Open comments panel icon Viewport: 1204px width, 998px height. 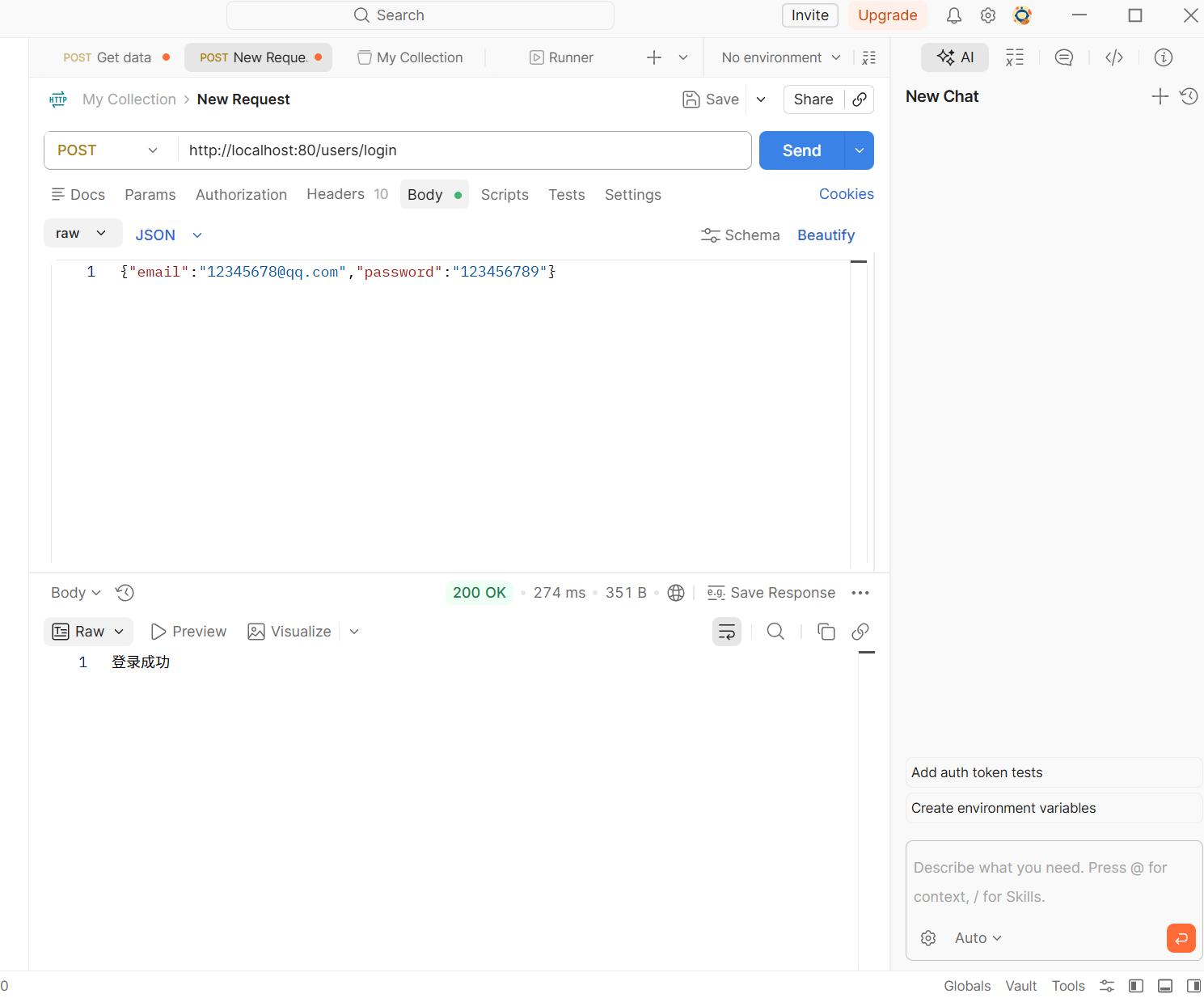click(x=1064, y=57)
